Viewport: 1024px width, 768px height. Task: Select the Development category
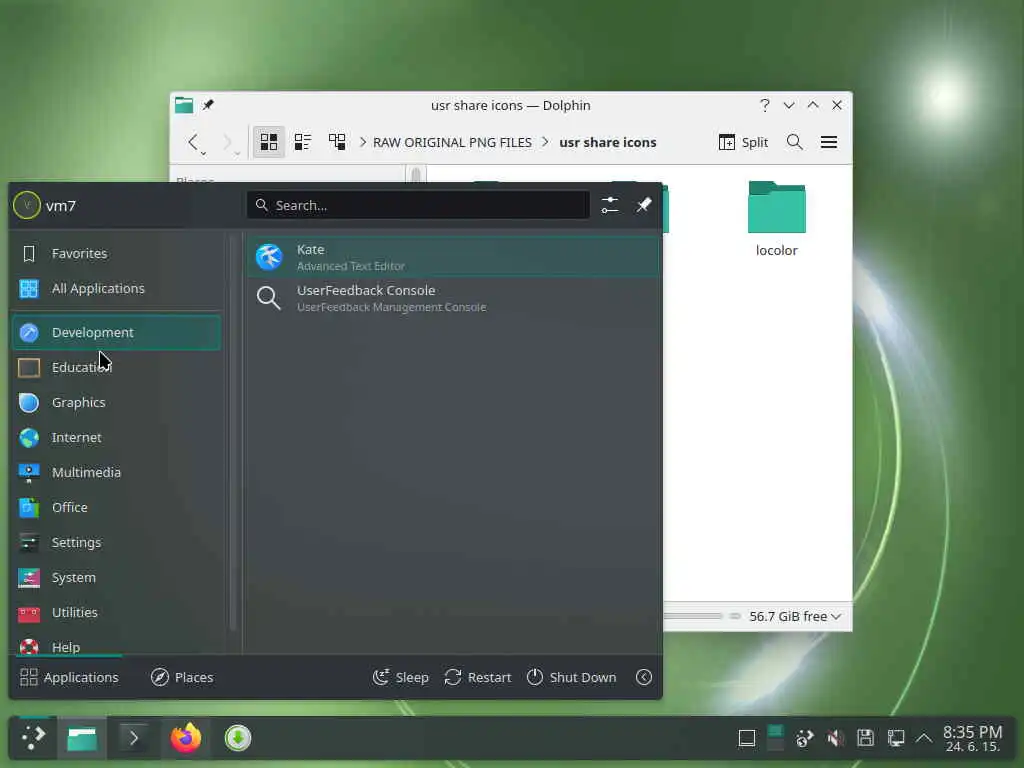[116, 332]
